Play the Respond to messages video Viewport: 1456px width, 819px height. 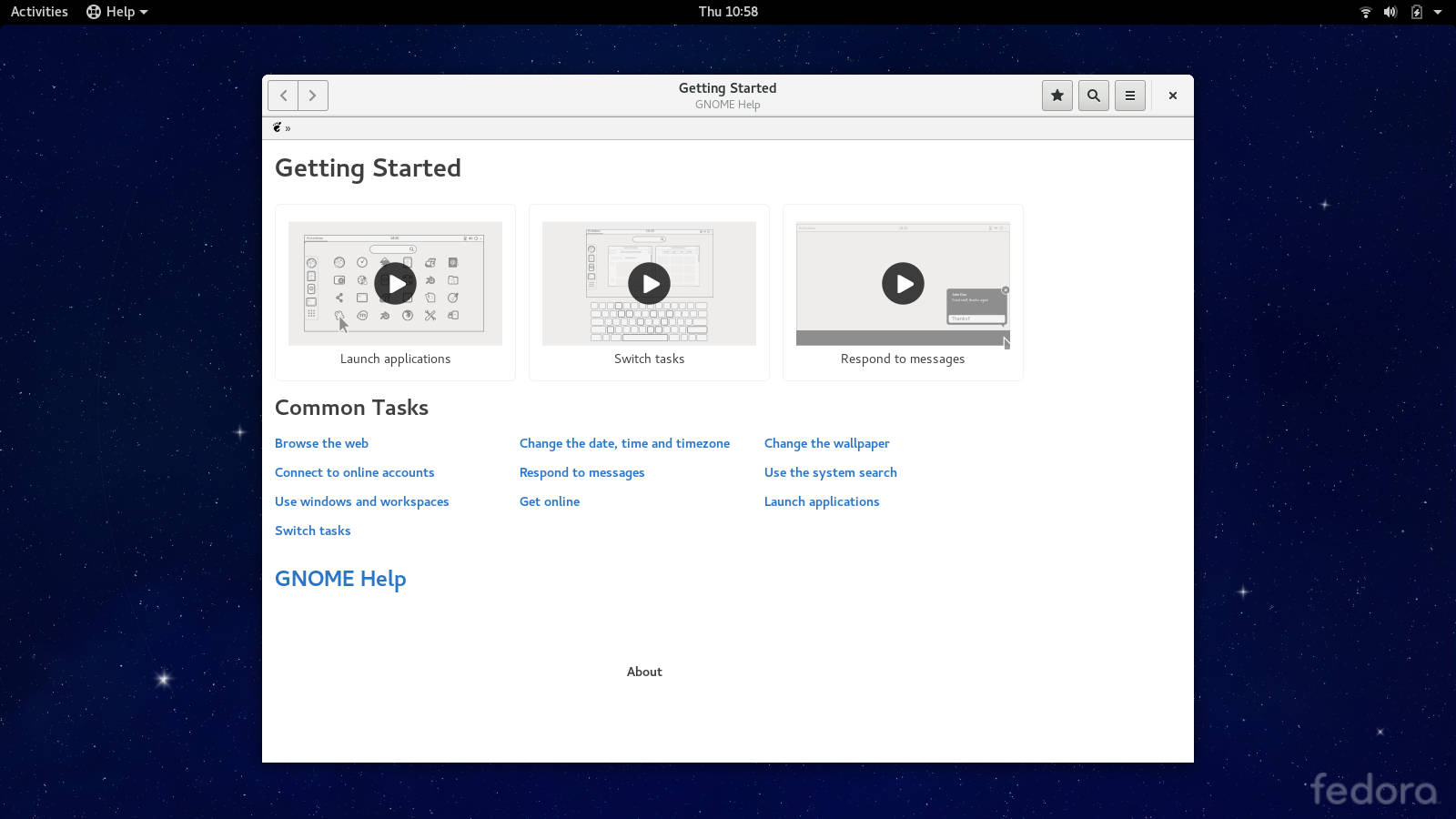[x=903, y=284]
